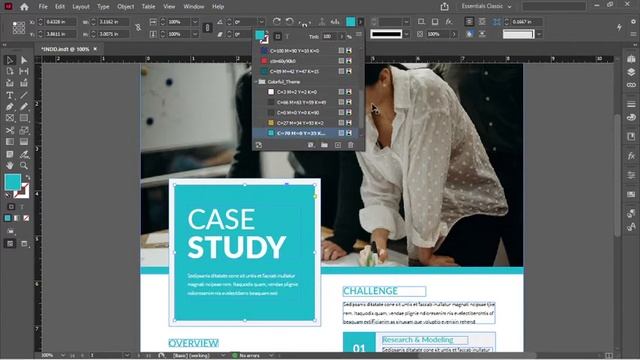Select the Line tool
This screenshot has height=360, width=640.
tap(24, 96)
